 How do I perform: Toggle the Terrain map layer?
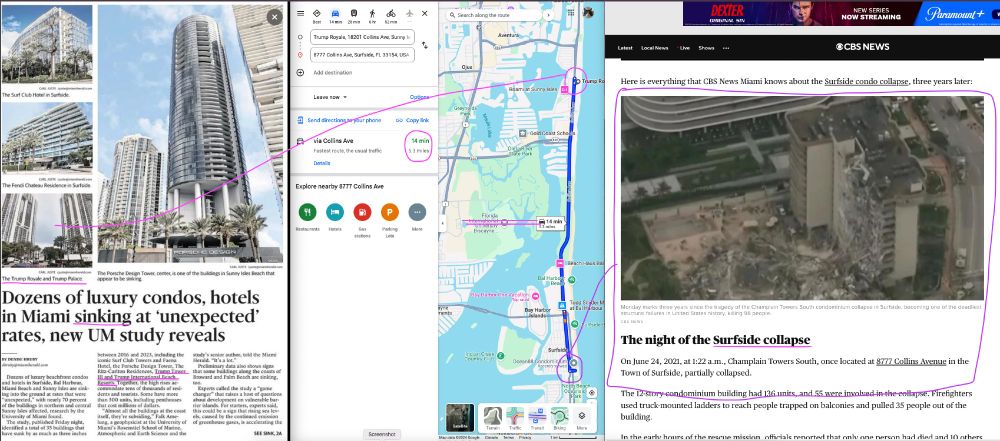[492, 419]
